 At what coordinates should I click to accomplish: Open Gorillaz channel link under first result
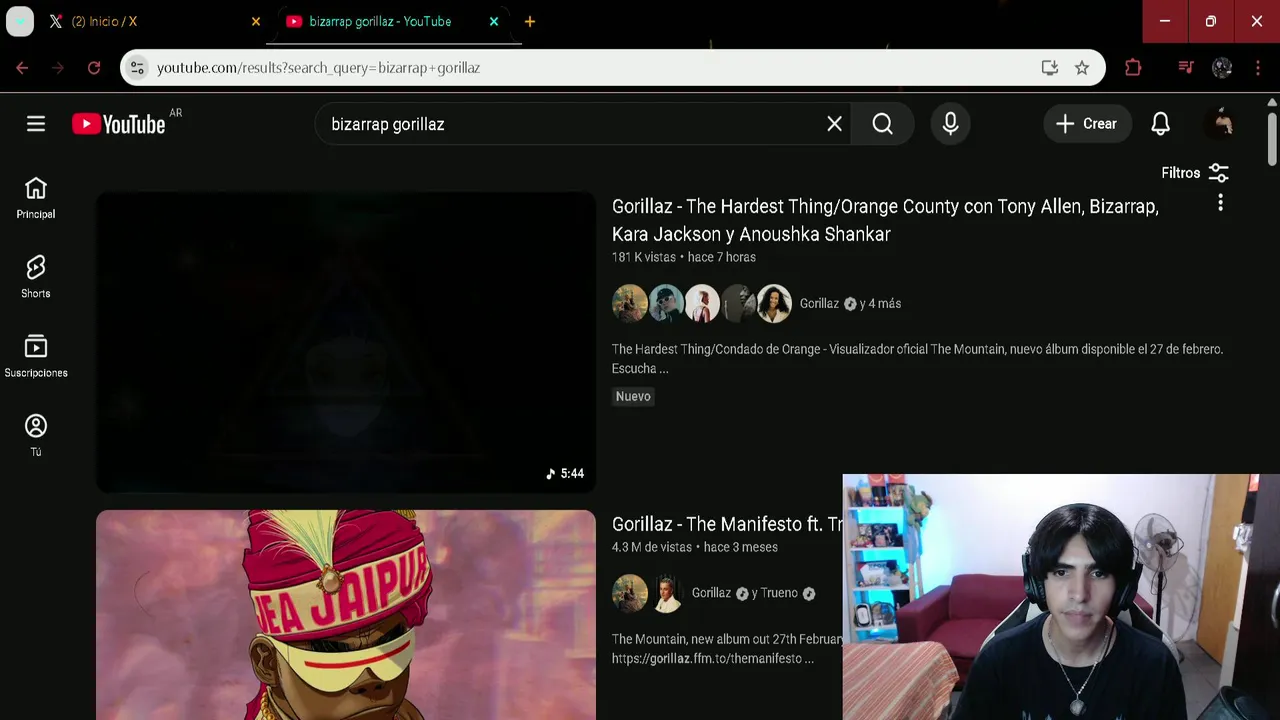819,304
